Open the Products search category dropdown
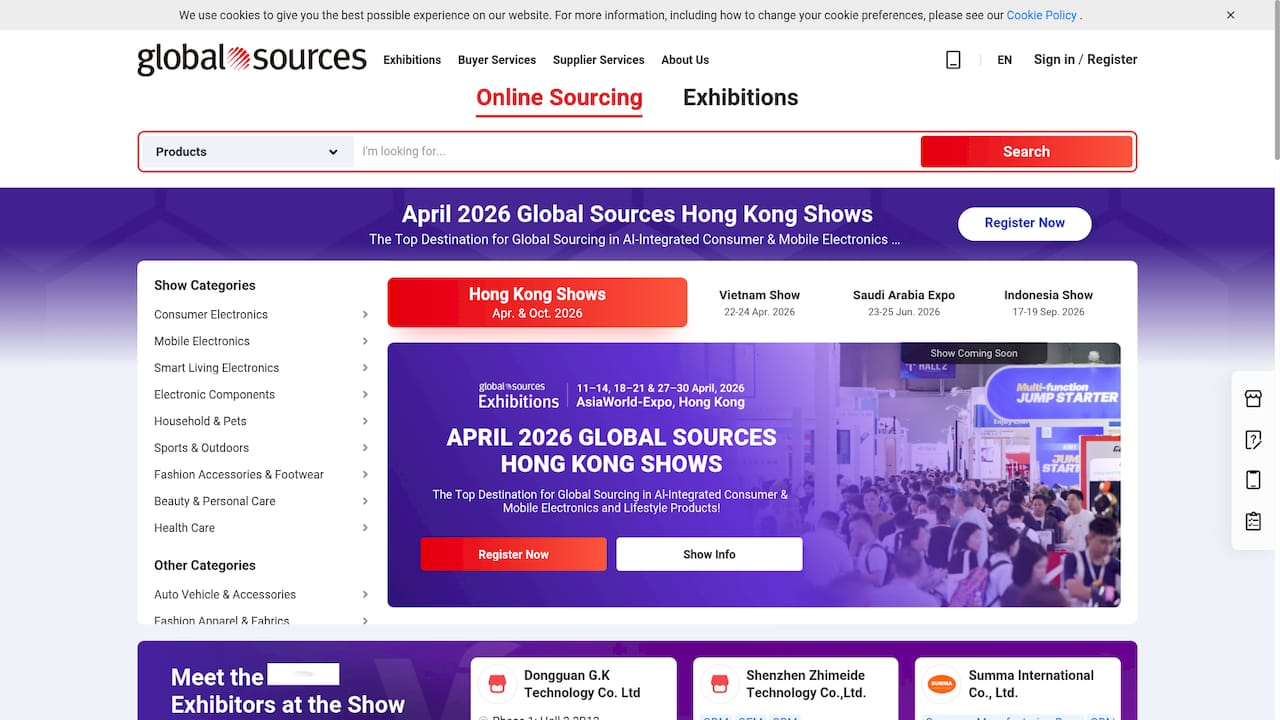 pyautogui.click(x=247, y=152)
